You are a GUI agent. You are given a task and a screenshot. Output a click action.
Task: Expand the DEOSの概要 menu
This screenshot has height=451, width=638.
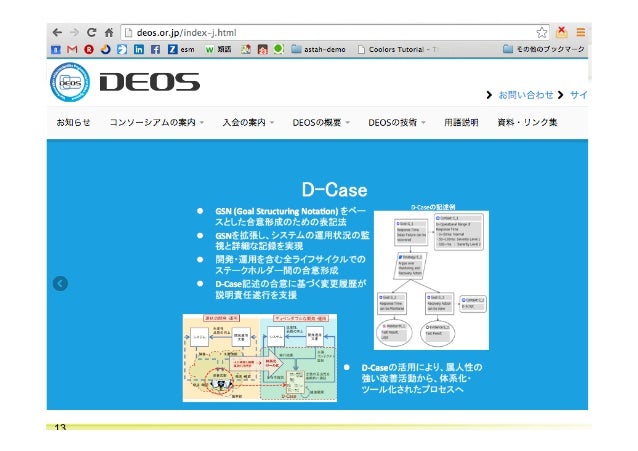click(321, 122)
